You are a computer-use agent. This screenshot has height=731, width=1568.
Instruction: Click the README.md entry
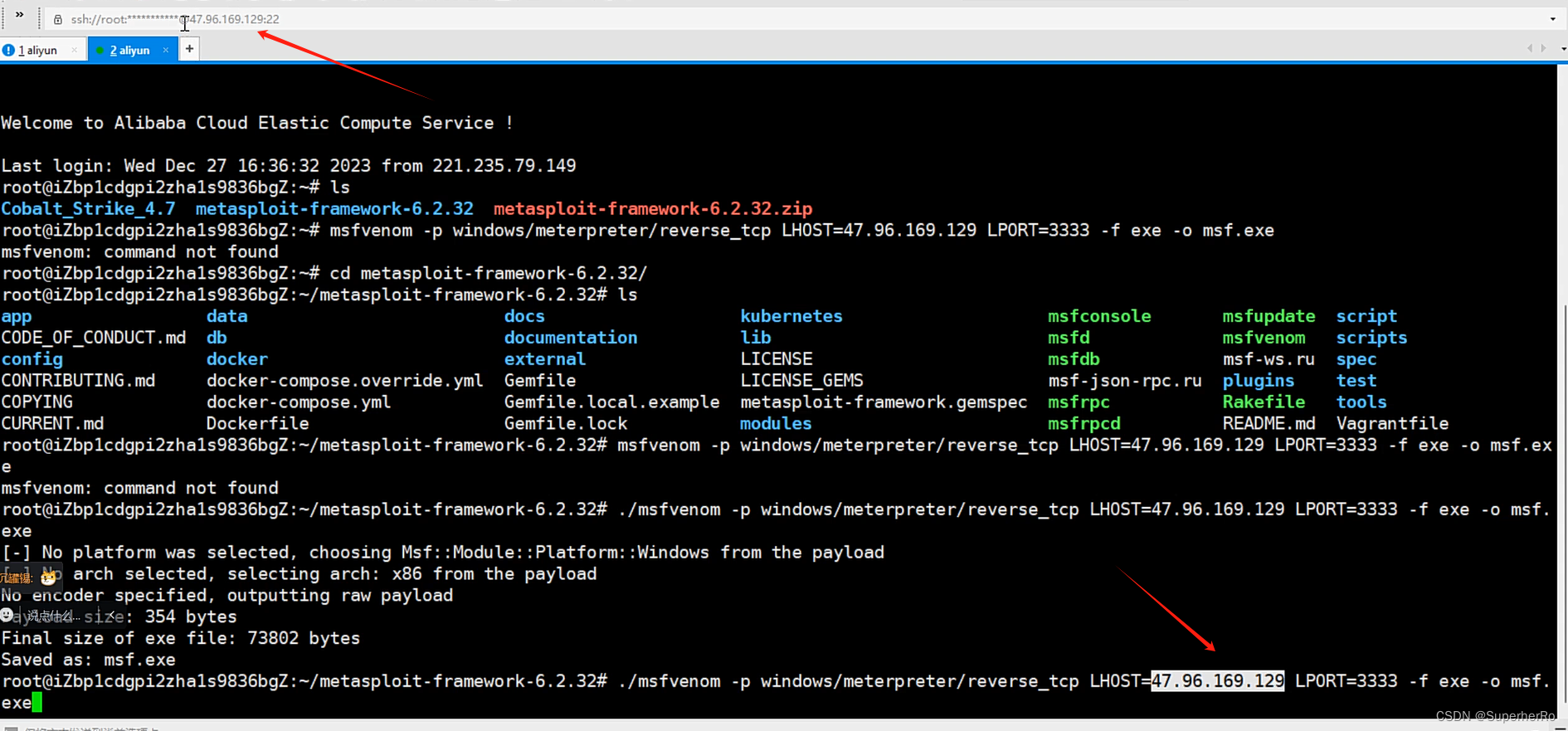click(1269, 424)
